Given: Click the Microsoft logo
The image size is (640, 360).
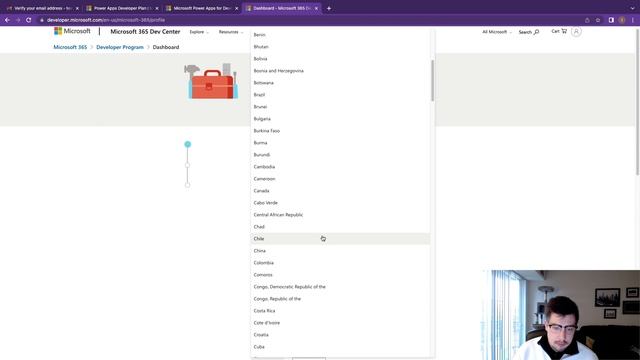Looking at the screenshot, I should 72,31.
